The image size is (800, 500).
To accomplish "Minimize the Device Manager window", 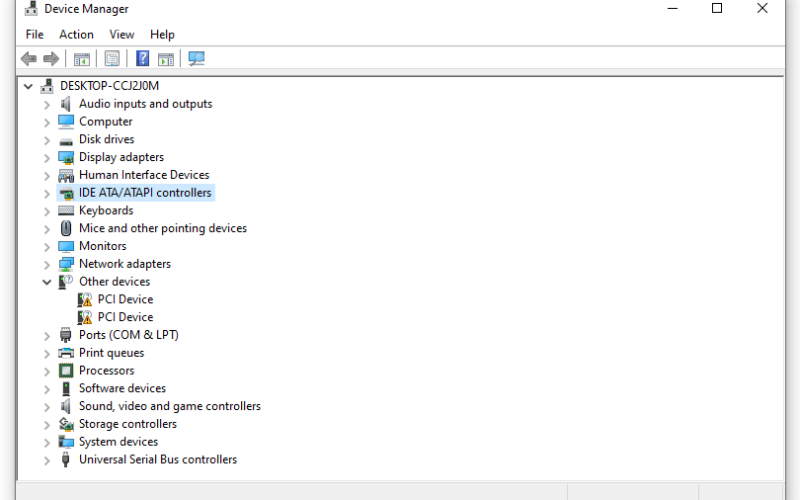I will tap(672, 8).
